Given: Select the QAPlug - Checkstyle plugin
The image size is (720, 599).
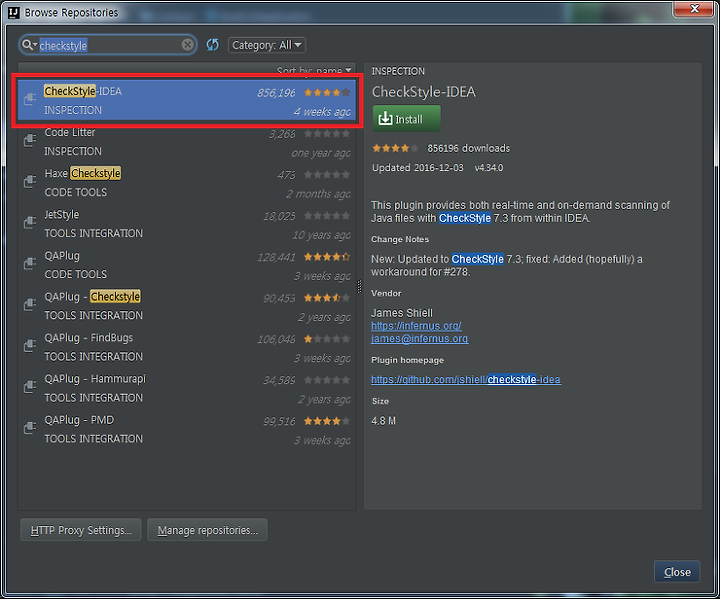Looking at the screenshot, I should tap(187, 306).
